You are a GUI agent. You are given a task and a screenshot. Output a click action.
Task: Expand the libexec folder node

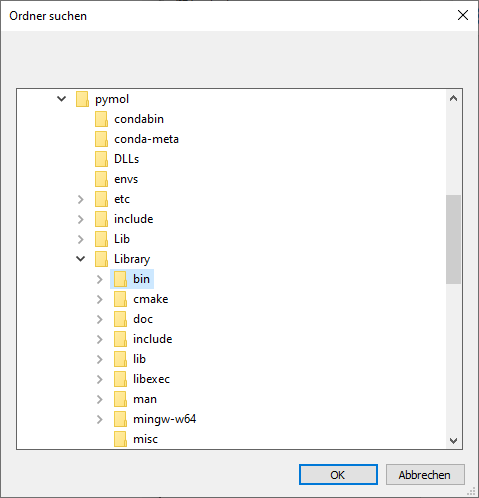[x=100, y=379]
